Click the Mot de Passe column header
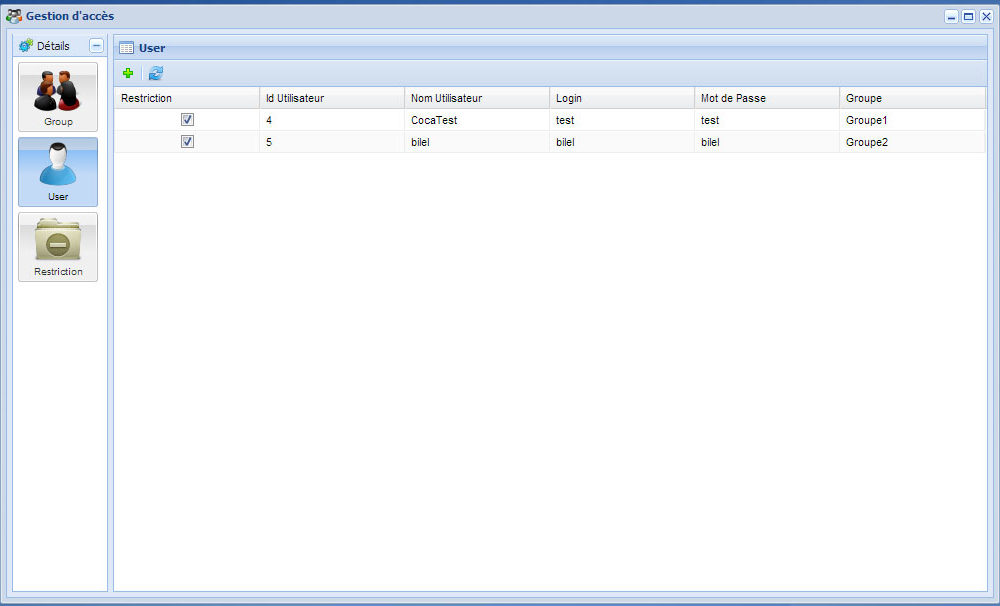 [x=733, y=98]
